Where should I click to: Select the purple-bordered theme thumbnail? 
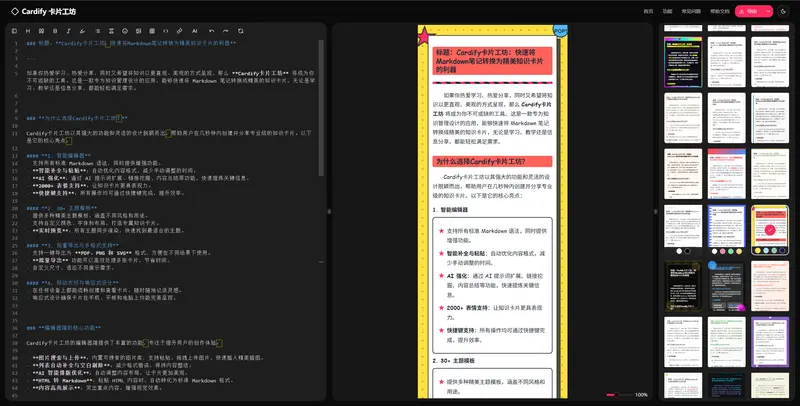tap(770, 342)
